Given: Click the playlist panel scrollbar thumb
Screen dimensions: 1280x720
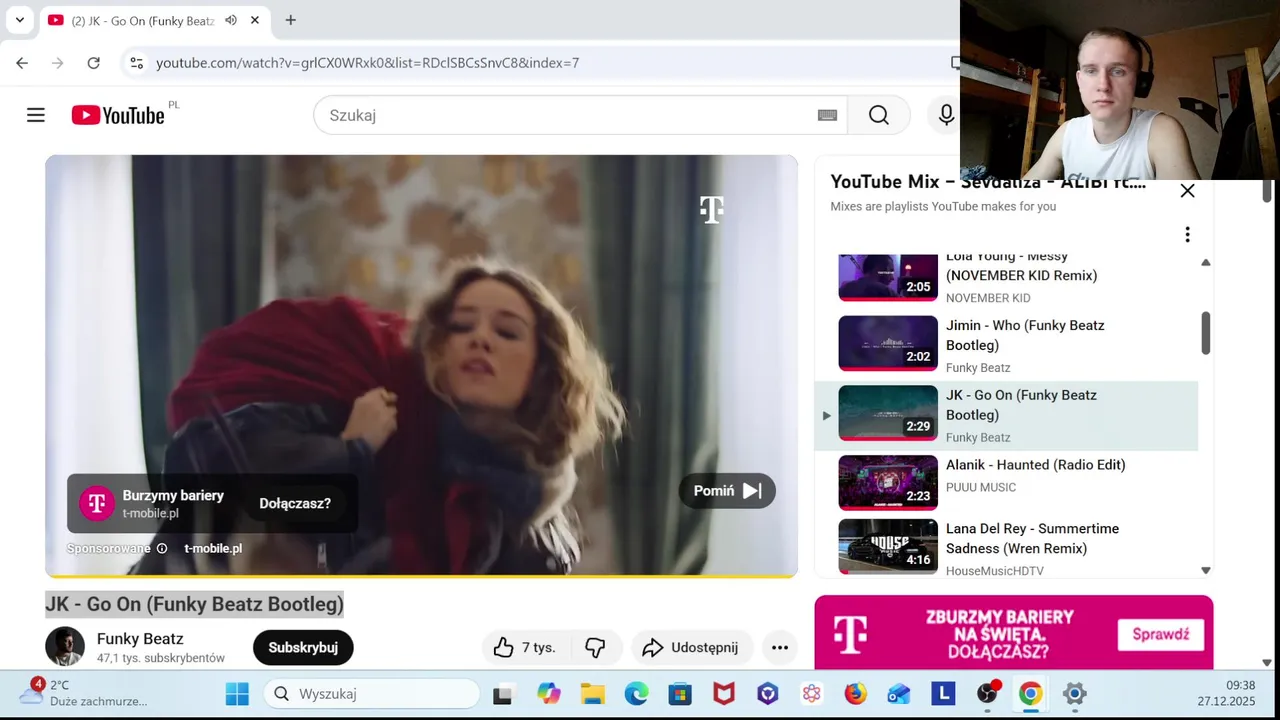Looking at the screenshot, I should click(1205, 333).
